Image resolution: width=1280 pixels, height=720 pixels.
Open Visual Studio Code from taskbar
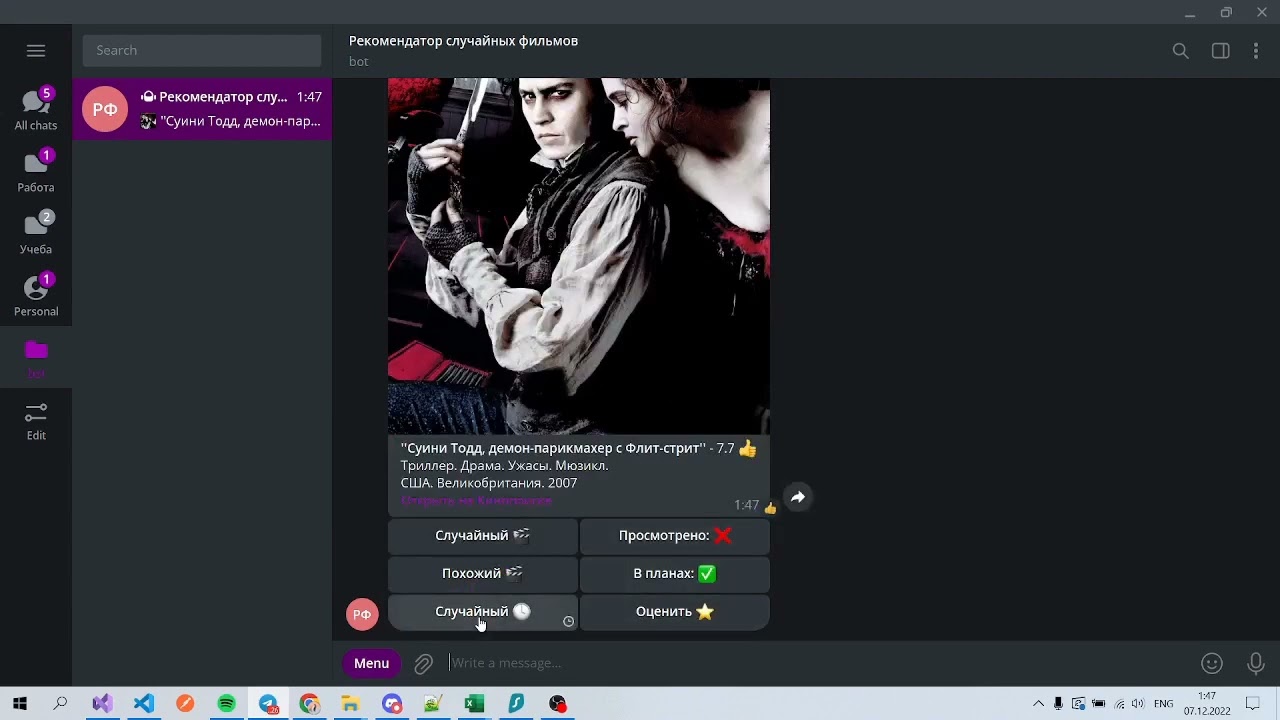[x=144, y=703]
